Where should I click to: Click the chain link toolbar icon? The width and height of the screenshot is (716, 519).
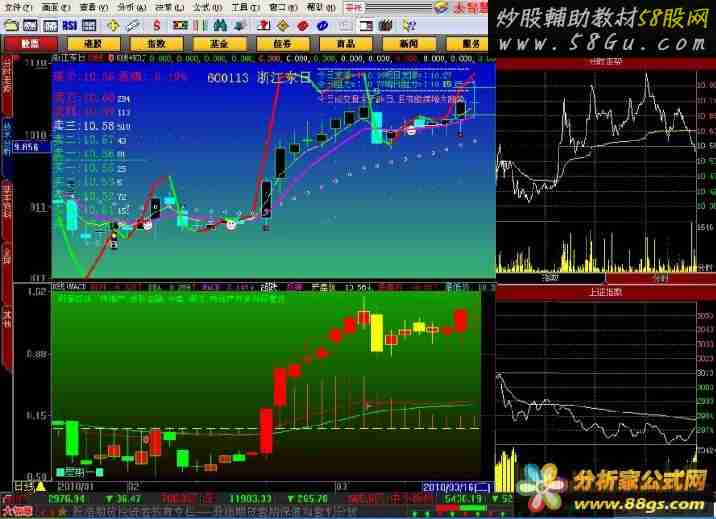click(x=133, y=26)
